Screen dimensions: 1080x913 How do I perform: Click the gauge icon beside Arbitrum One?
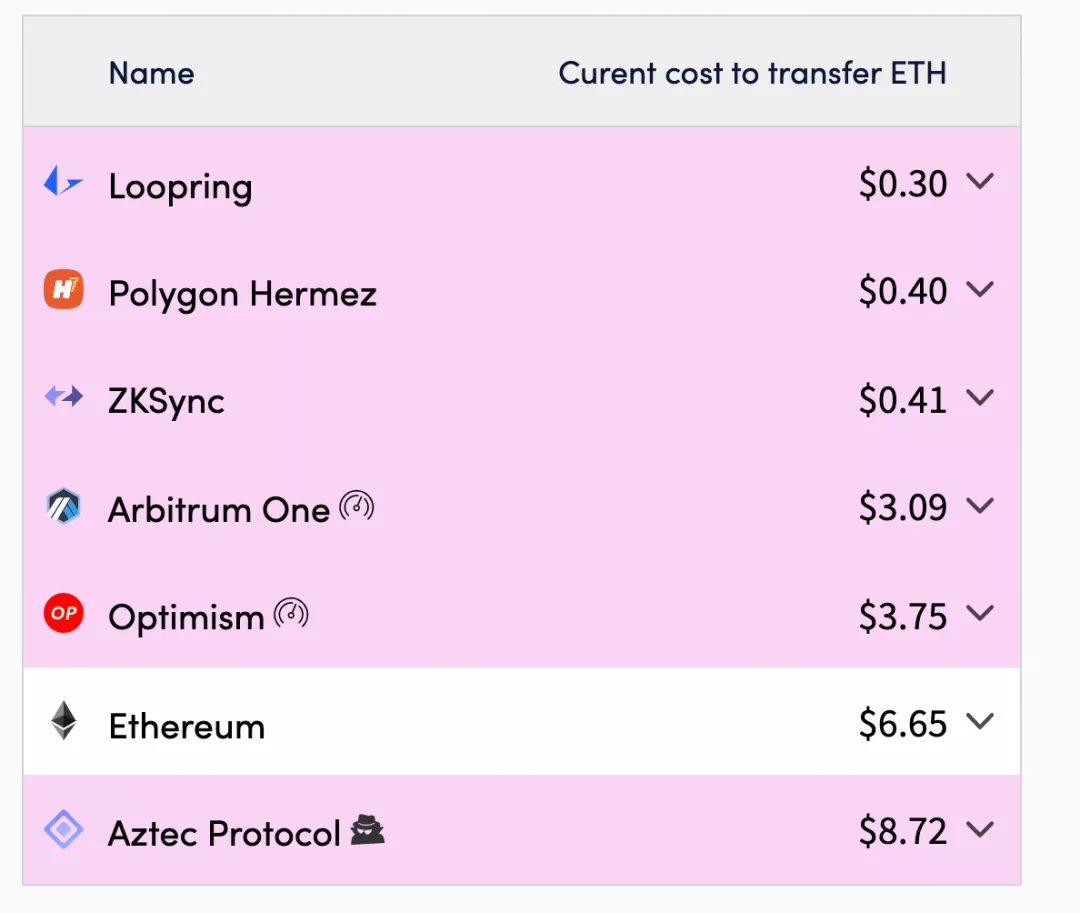tap(356, 507)
